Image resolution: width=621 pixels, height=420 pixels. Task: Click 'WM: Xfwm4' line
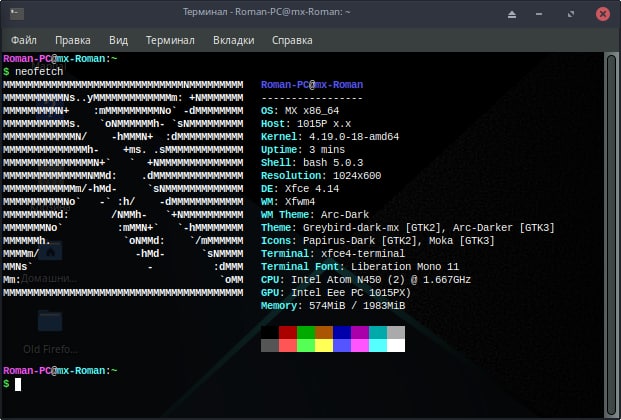point(288,202)
